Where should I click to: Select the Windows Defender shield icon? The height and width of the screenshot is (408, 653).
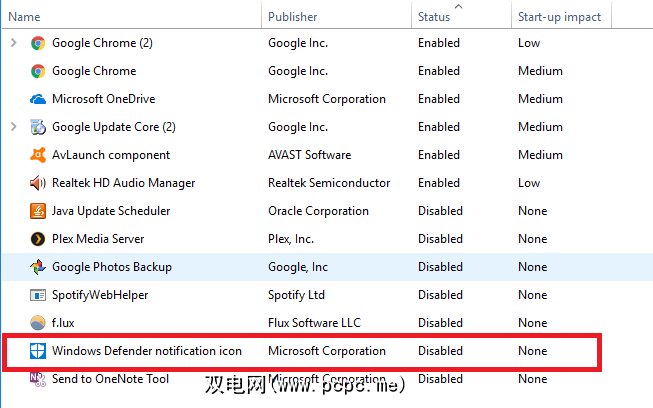tap(38, 351)
